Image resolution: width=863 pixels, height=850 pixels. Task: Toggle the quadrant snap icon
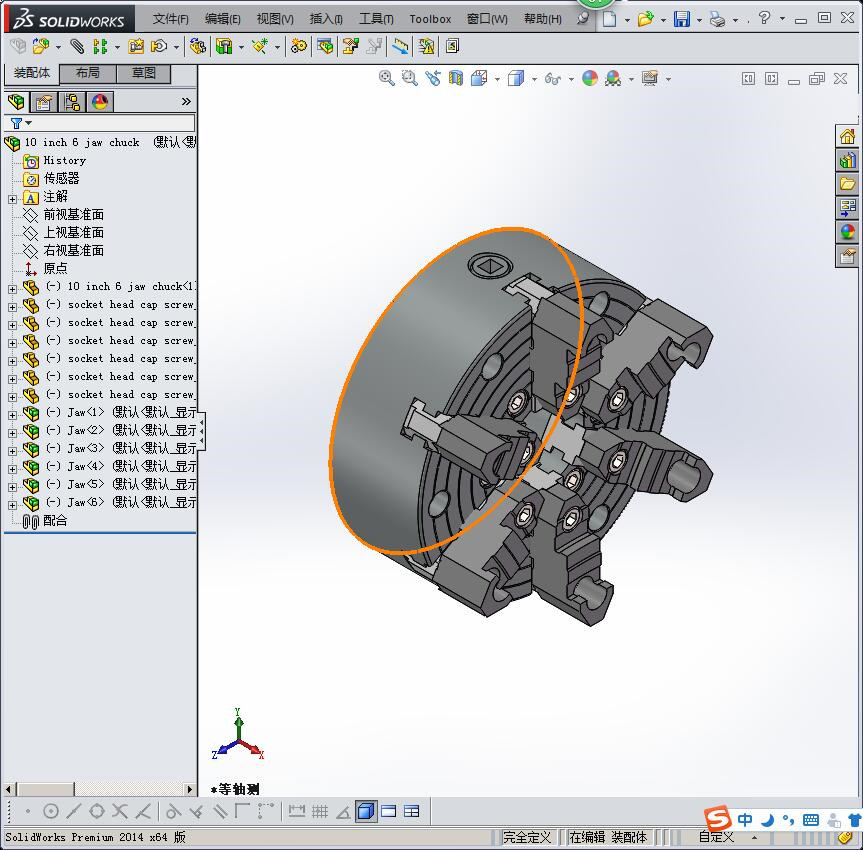coord(97,811)
